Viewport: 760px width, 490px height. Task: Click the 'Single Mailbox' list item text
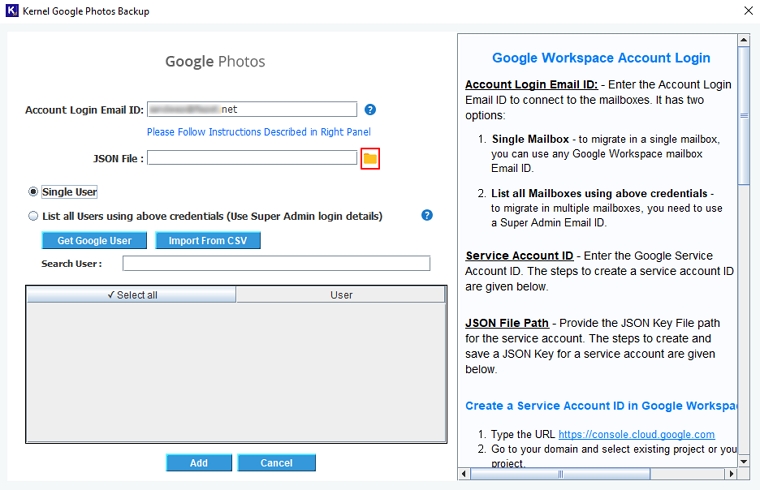tap(530, 139)
